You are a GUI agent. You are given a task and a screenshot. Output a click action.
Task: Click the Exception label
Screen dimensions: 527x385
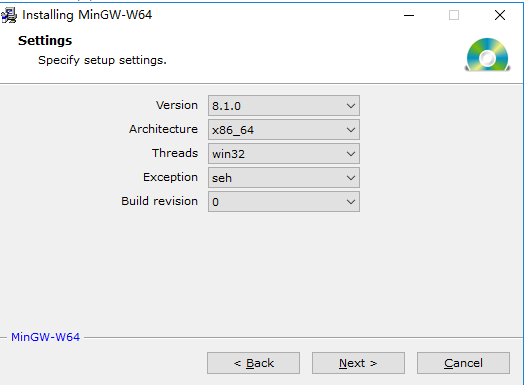(x=170, y=177)
